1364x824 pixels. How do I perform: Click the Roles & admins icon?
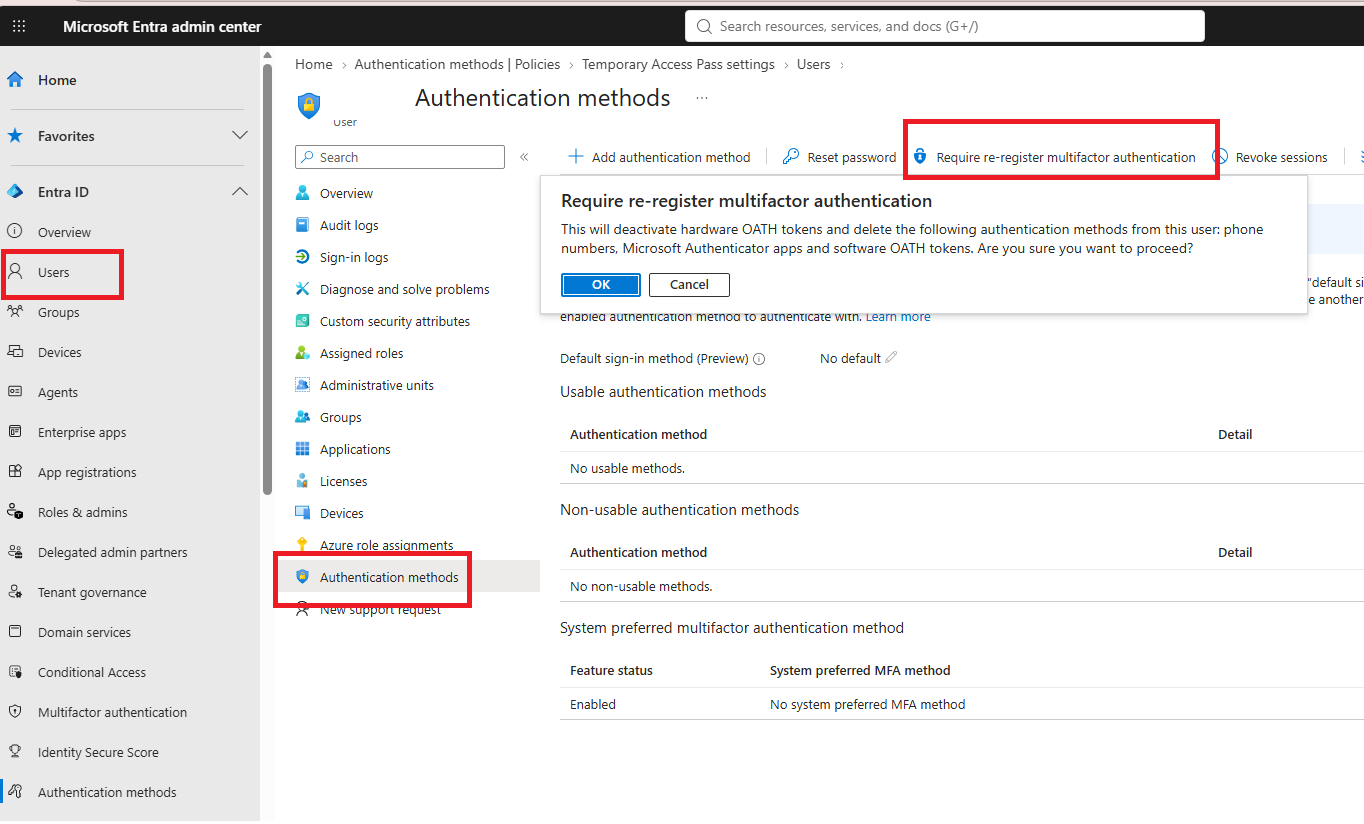(x=15, y=512)
